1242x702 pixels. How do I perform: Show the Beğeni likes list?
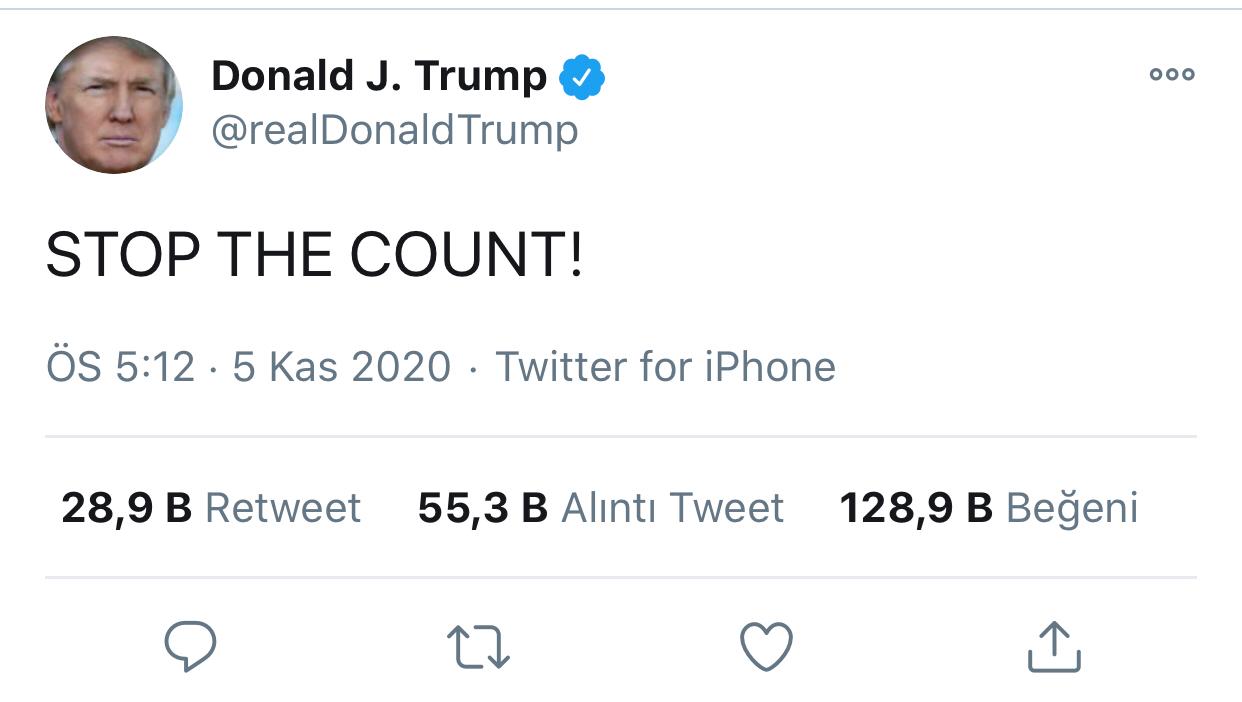pos(1071,508)
